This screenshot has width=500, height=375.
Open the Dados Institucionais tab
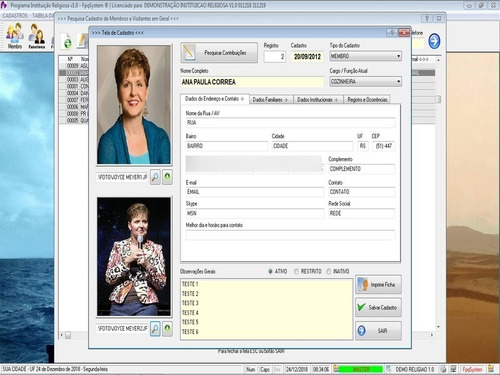318,100
